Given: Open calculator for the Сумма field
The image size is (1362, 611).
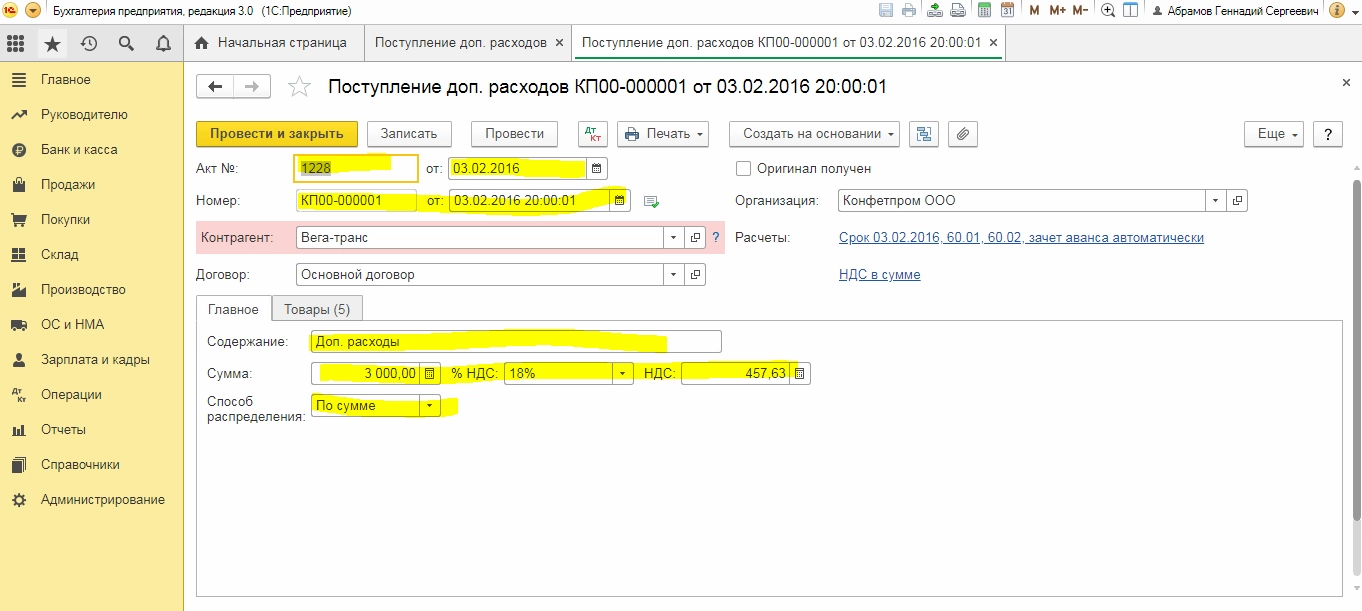Looking at the screenshot, I should click(430, 374).
